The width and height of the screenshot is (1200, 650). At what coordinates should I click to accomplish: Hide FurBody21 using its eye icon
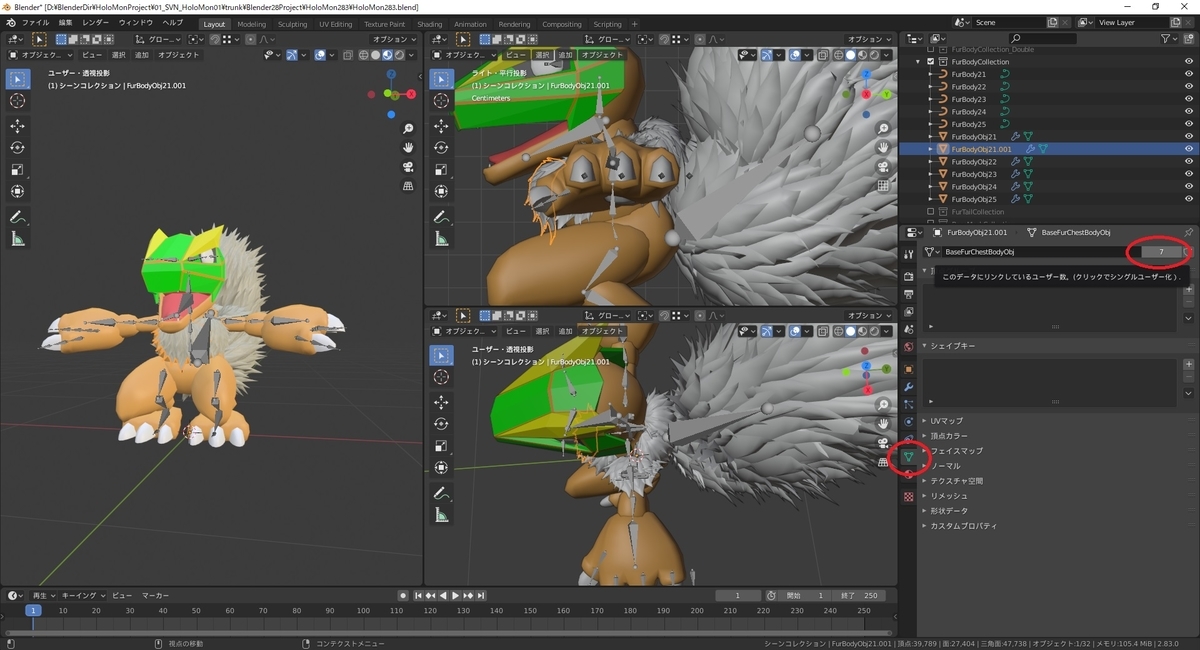1188,74
